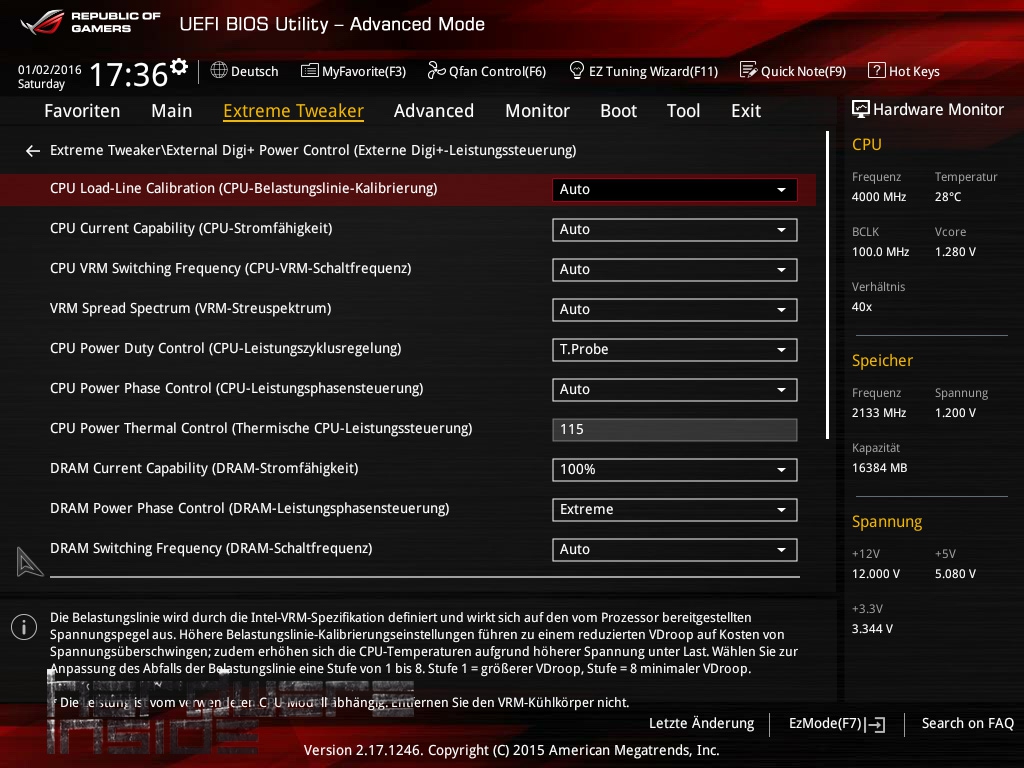Select the DRAM Power Phase Control label
The height and width of the screenshot is (768, 1024).
249,509
